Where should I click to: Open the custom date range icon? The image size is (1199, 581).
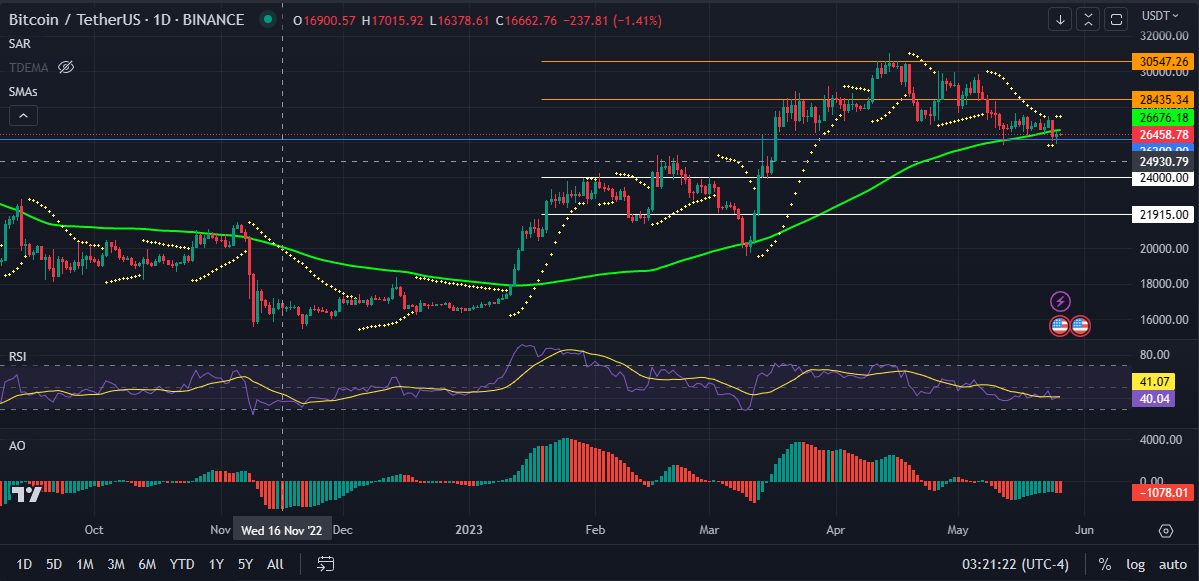tap(325, 564)
